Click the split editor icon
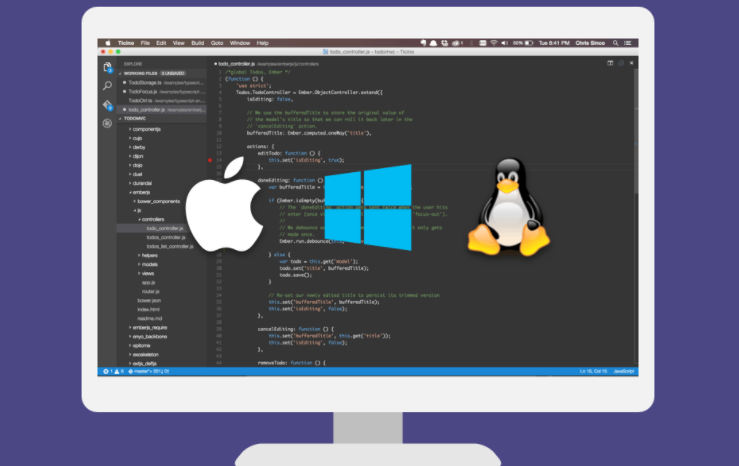 coord(610,63)
